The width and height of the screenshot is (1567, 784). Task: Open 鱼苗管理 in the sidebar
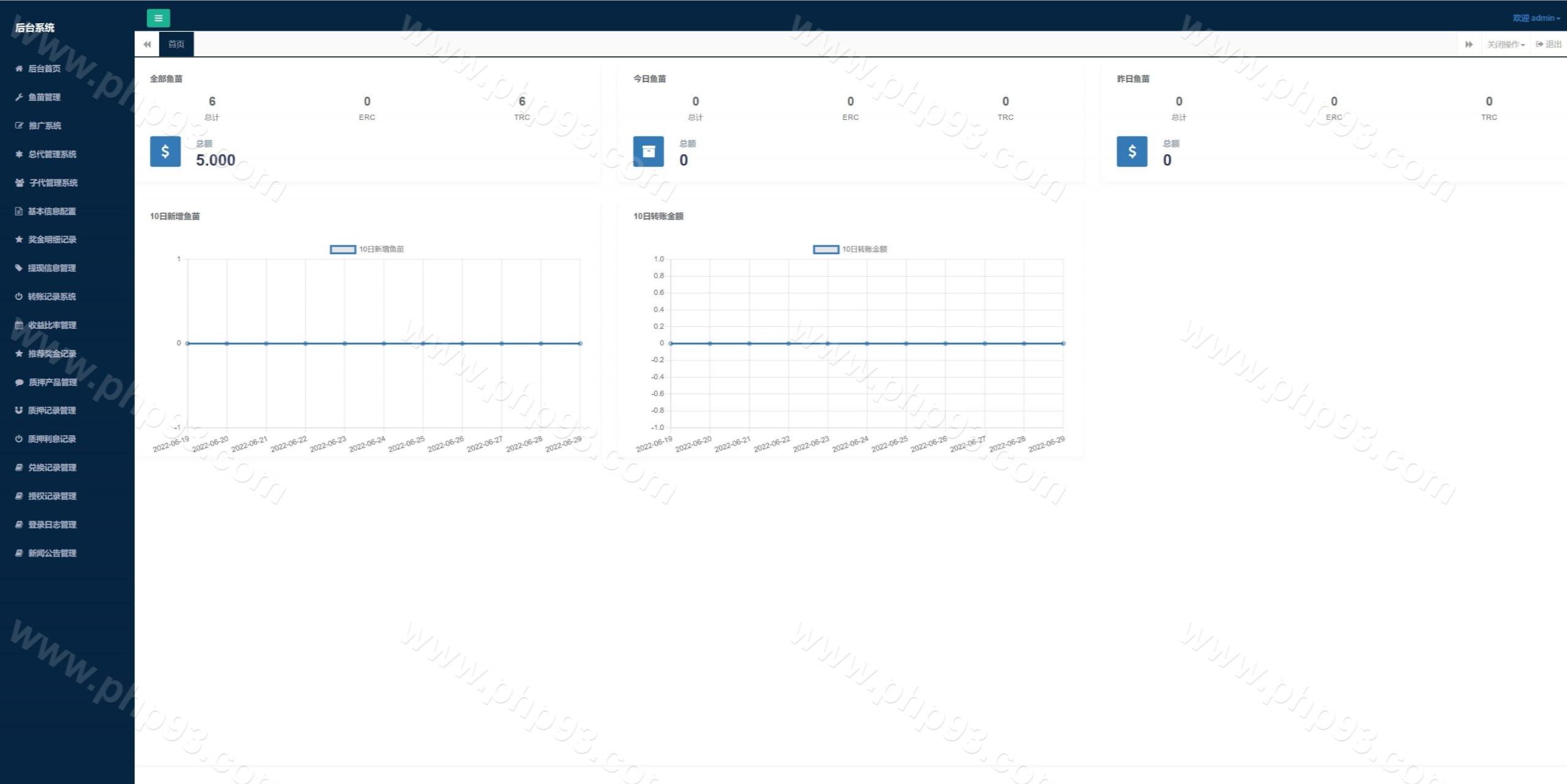click(44, 97)
